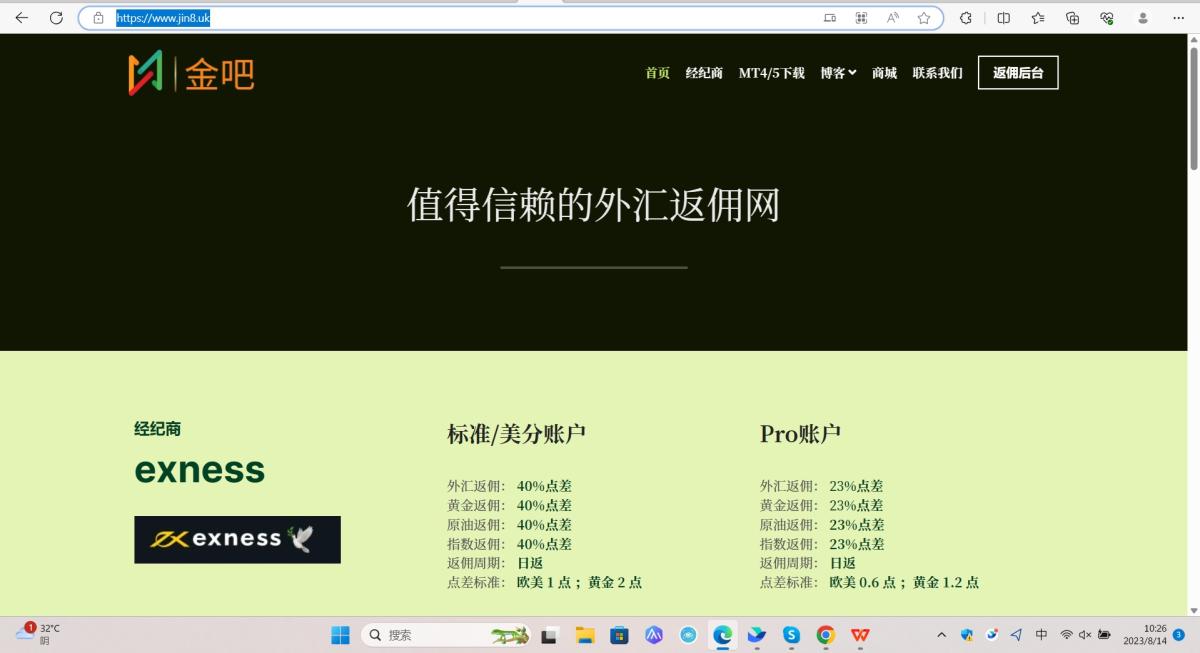Launch Chrome from the taskbar
The image size is (1200, 653).
825,635
